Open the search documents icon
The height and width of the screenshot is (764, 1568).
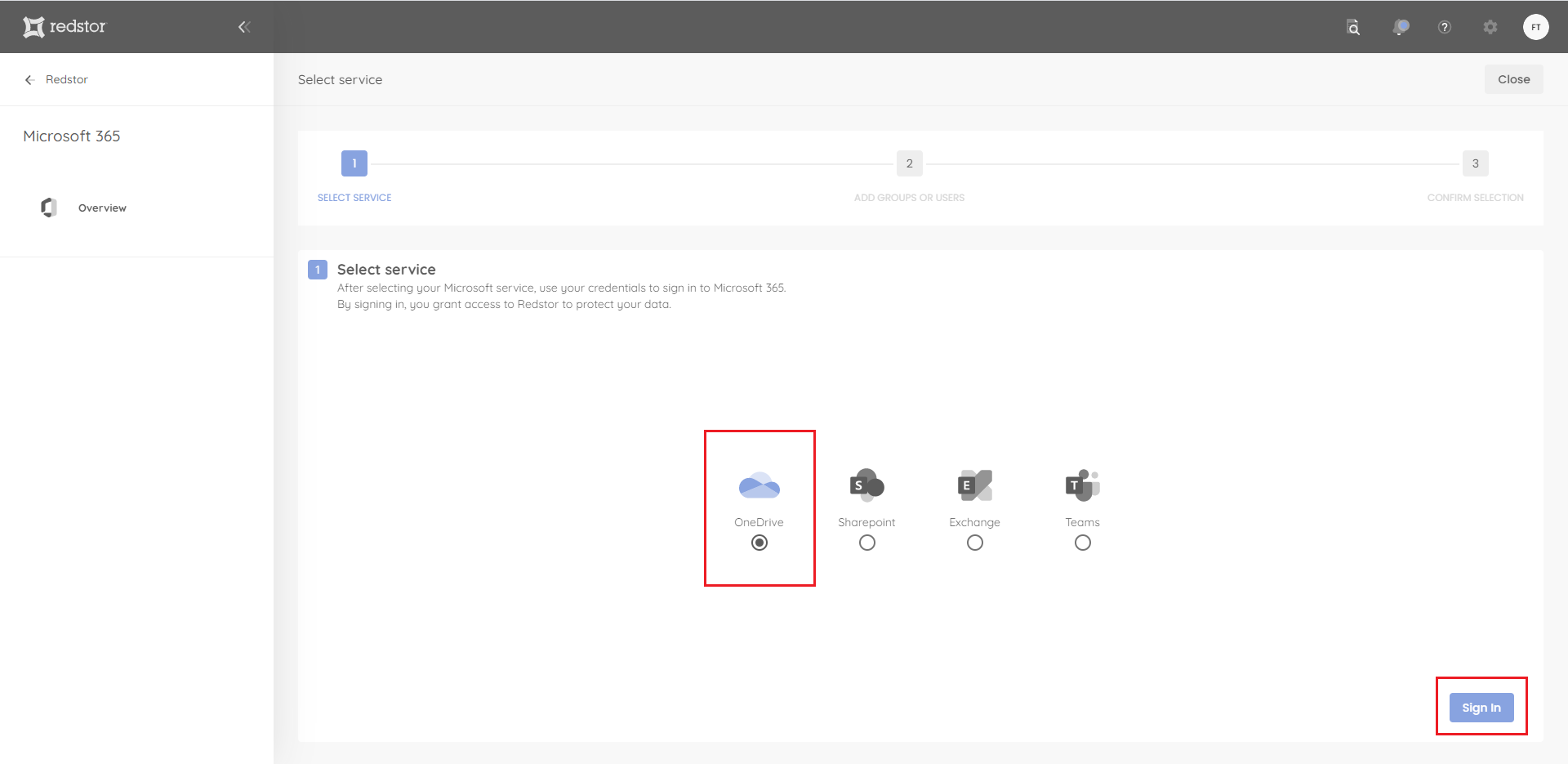[x=1353, y=27]
